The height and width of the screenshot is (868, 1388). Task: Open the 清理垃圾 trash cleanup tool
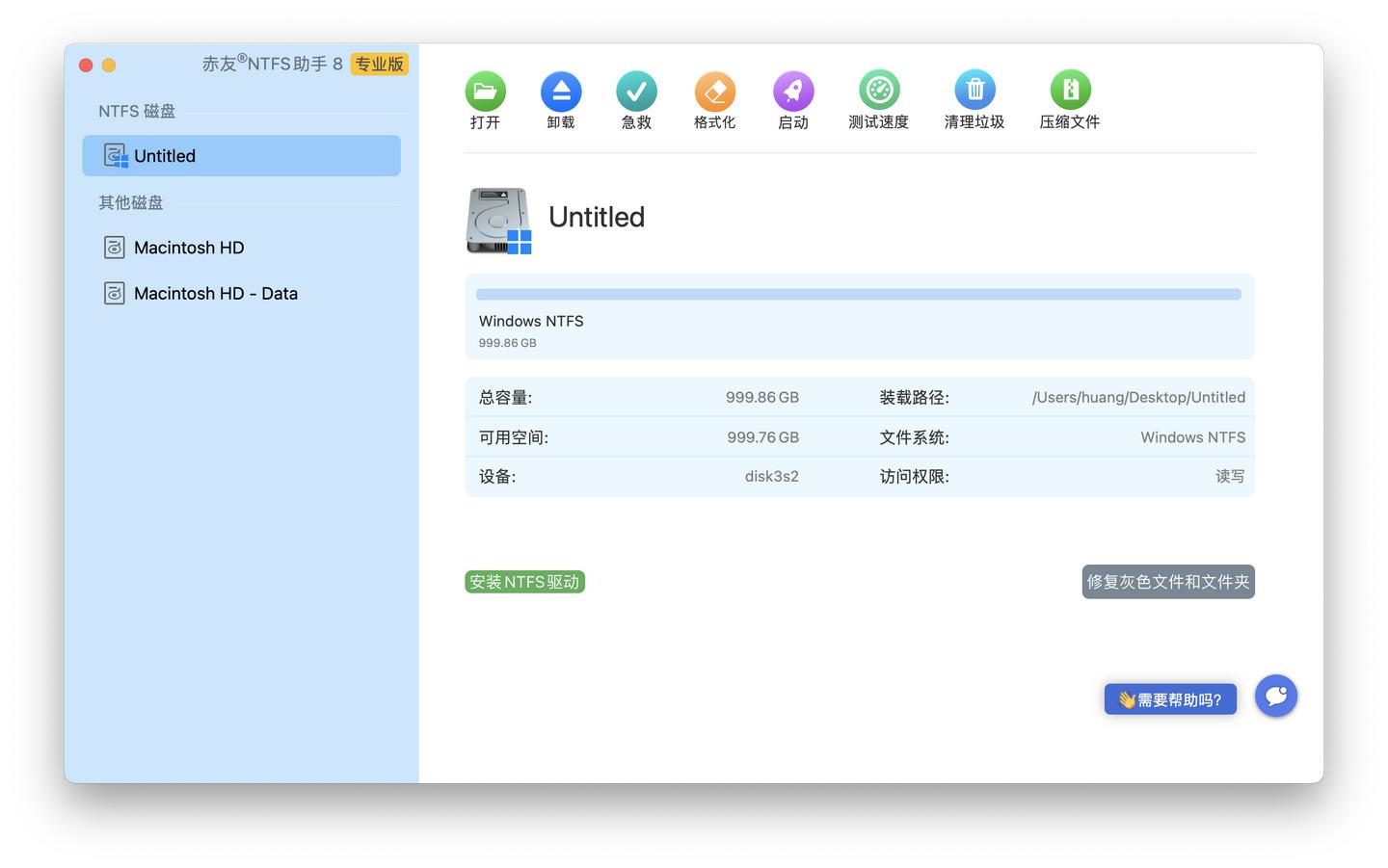974,99
